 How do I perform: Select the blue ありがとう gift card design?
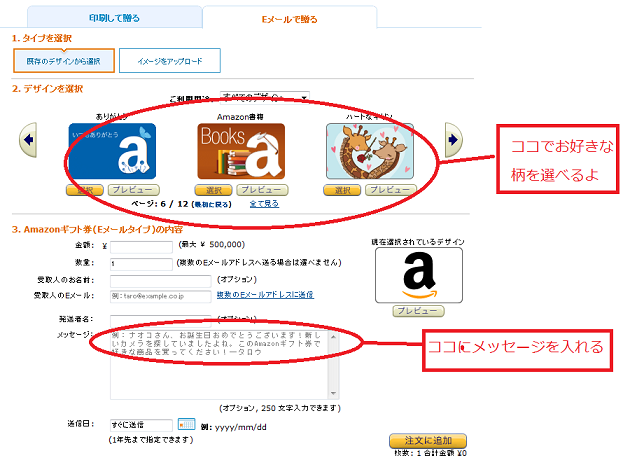click(x=112, y=151)
